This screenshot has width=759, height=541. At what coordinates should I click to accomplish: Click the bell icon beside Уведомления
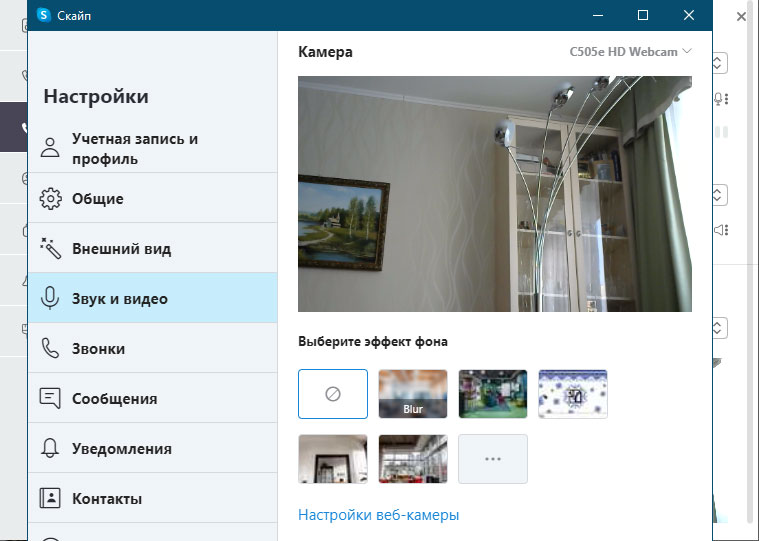(50, 448)
